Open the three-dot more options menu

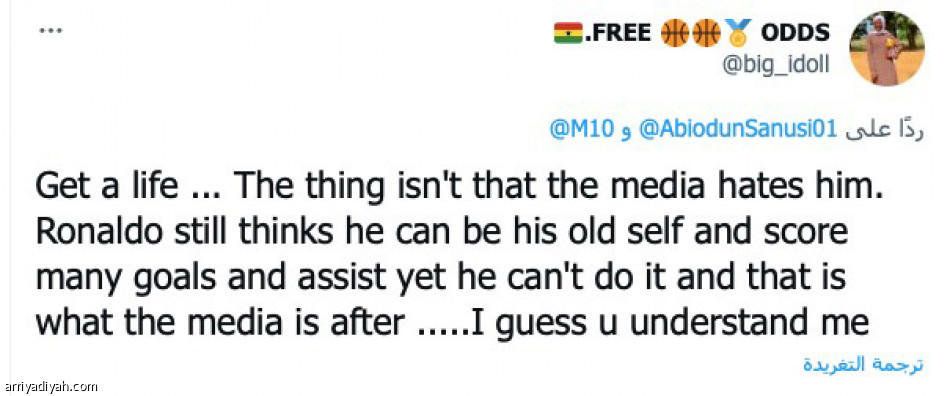(x=50, y=30)
